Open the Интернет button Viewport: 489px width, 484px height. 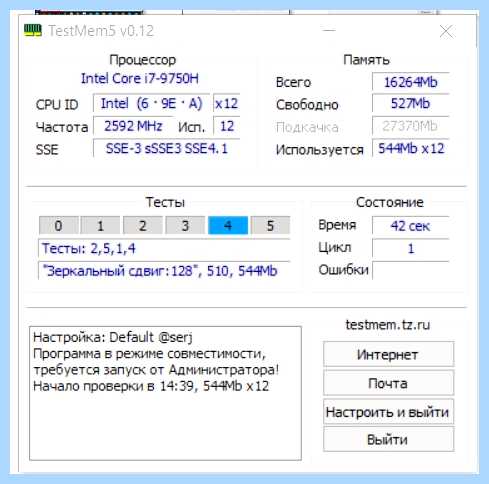388,354
